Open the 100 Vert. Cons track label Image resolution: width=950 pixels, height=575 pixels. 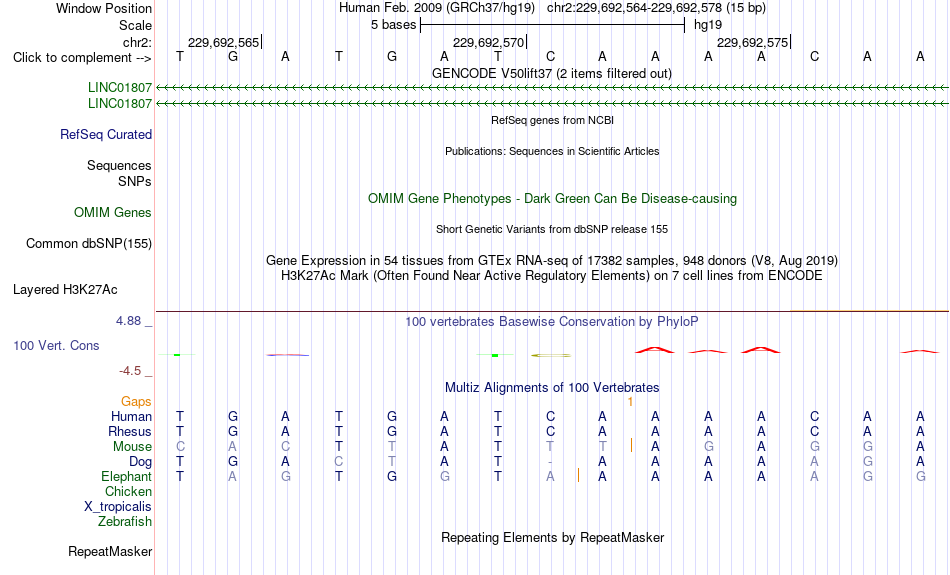pyautogui.click(x=56, y=345)
